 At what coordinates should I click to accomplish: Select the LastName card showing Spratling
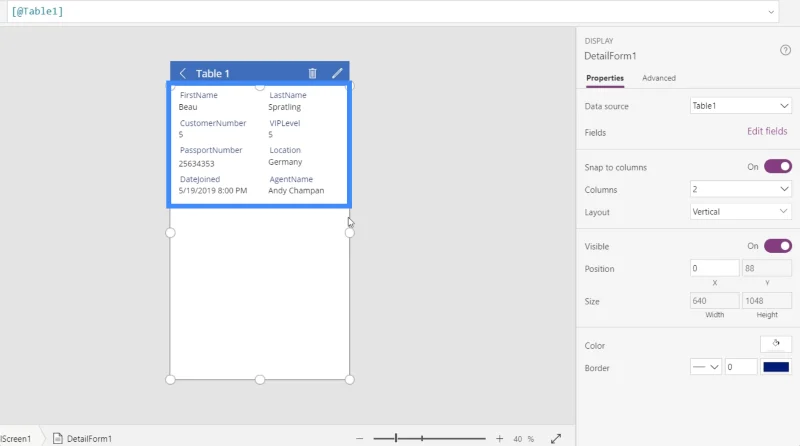coord(305,101)
